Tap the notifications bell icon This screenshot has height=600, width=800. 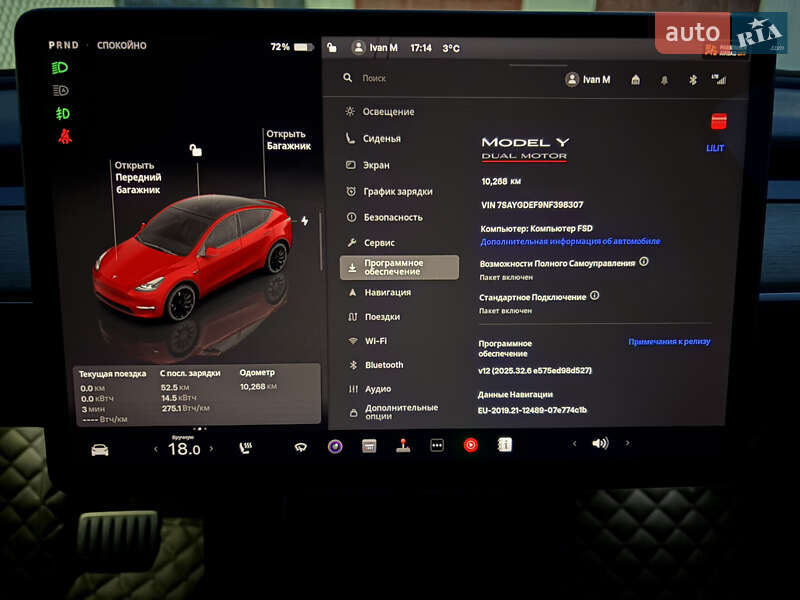click(665, 79)
